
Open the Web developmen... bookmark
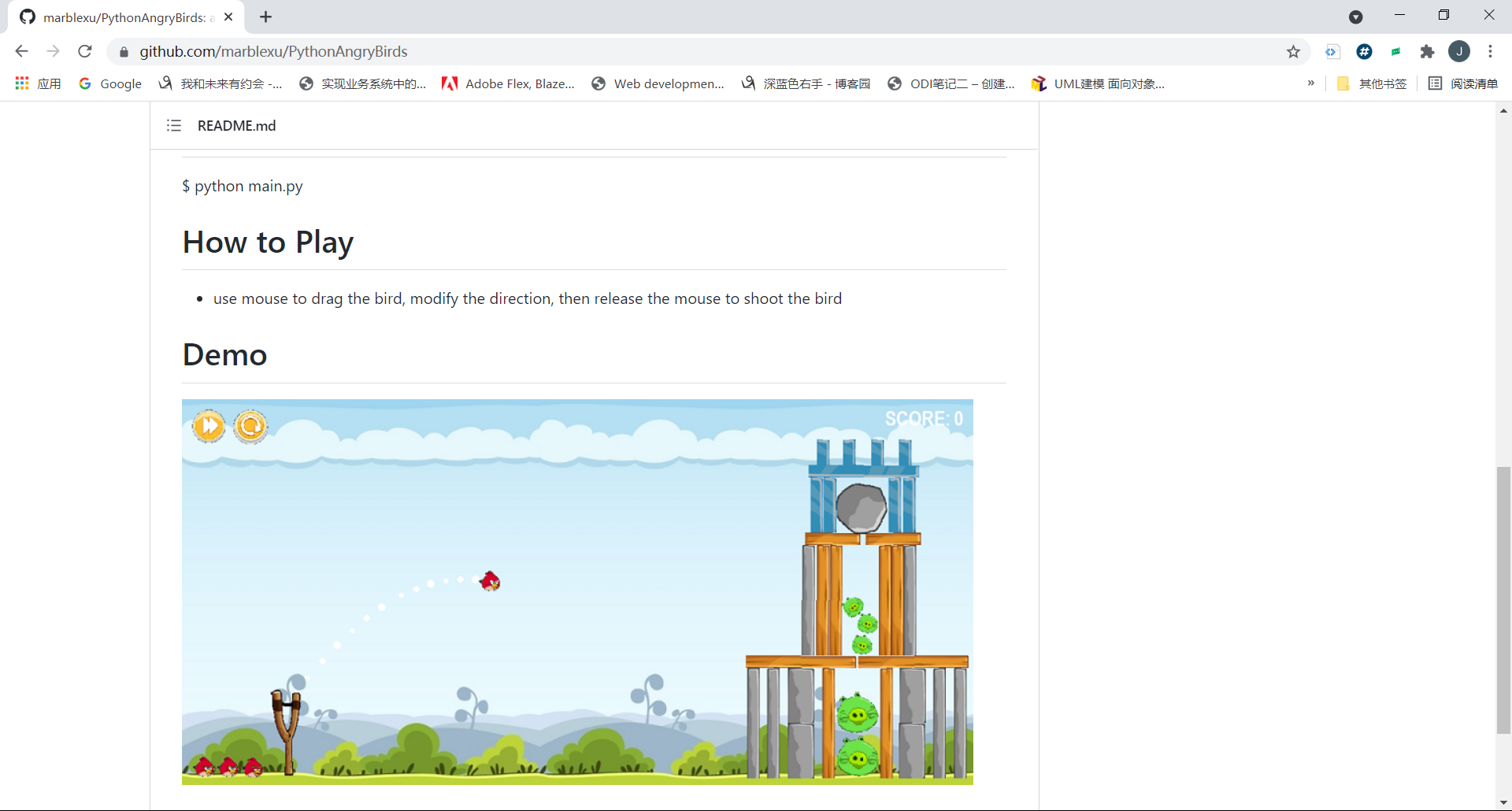(658, 83)
